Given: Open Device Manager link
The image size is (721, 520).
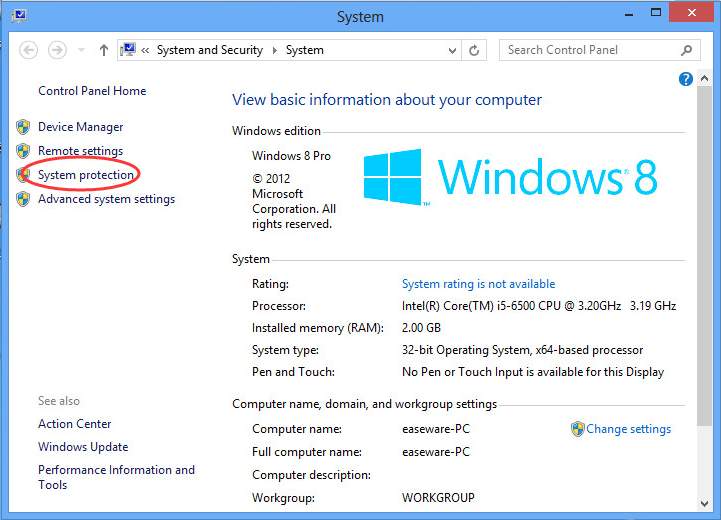Looking at the screenshot, I should click(x=80, y=126).
